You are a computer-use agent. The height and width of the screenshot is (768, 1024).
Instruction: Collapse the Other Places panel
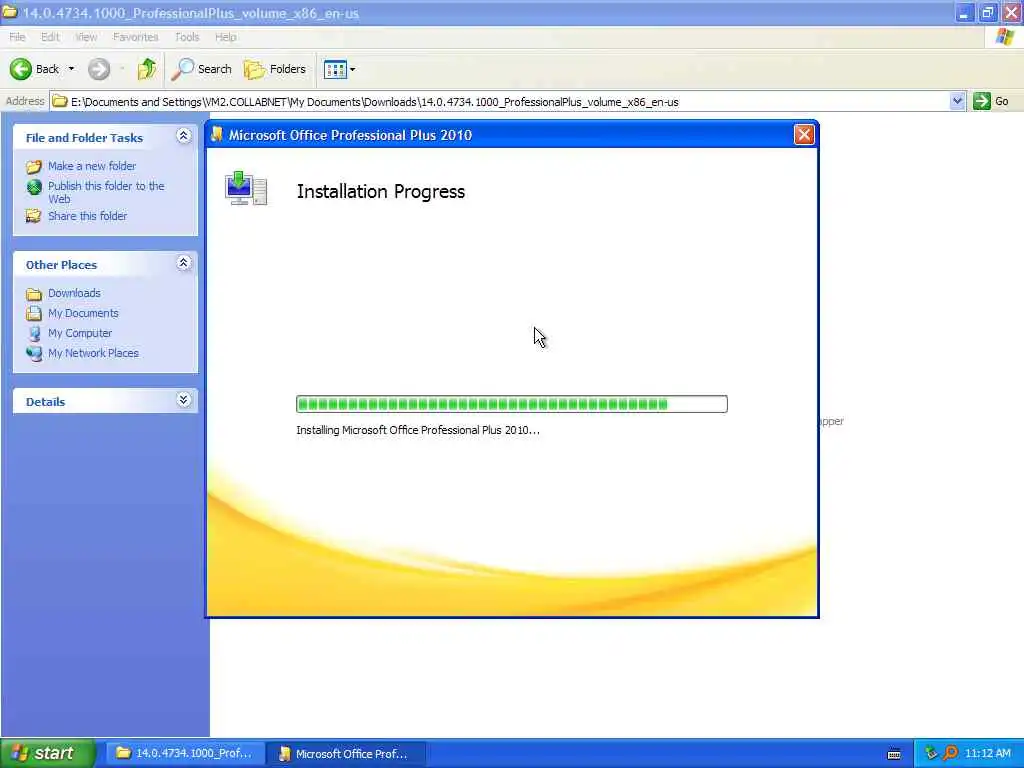pyautogui.click(x=184, y=263)
